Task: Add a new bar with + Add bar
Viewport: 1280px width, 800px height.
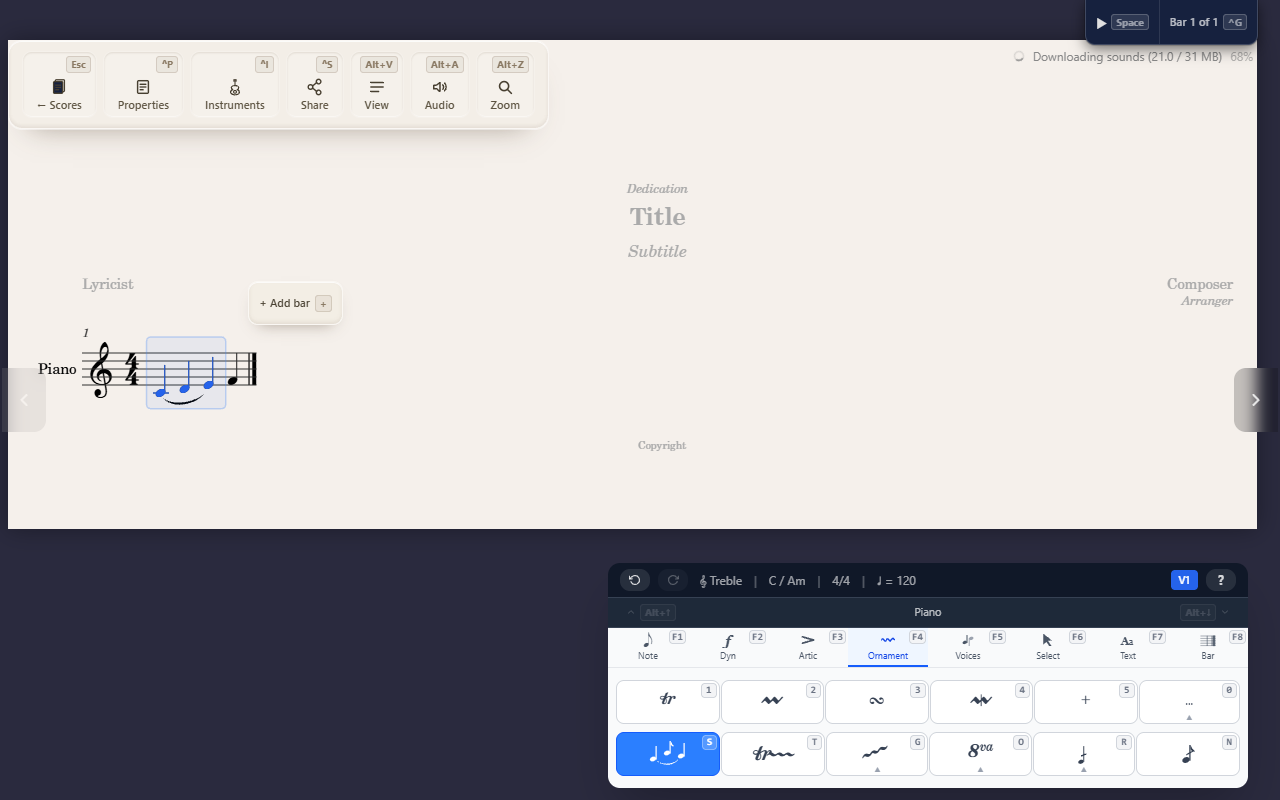Action: pyautogui.click(x=295, y=303)
